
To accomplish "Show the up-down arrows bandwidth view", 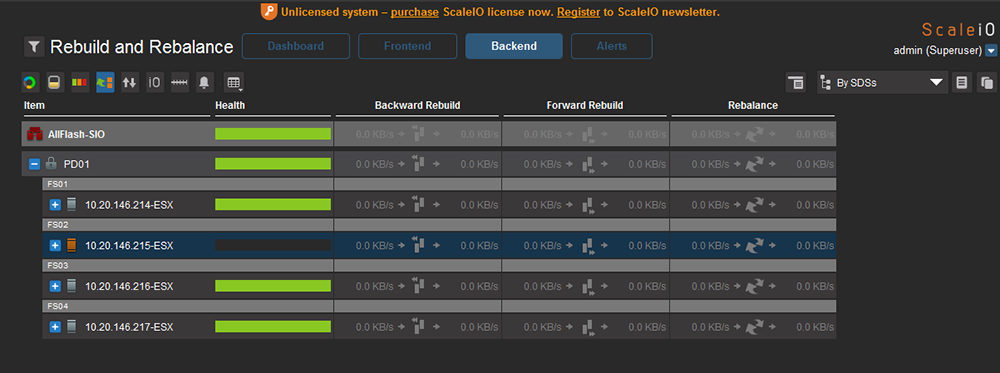I will click(130, 82).
